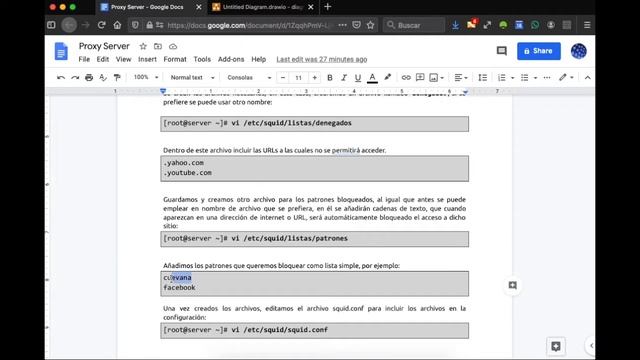Open the File menu
This screenshot has height=360, width=640.
[84, 59]
